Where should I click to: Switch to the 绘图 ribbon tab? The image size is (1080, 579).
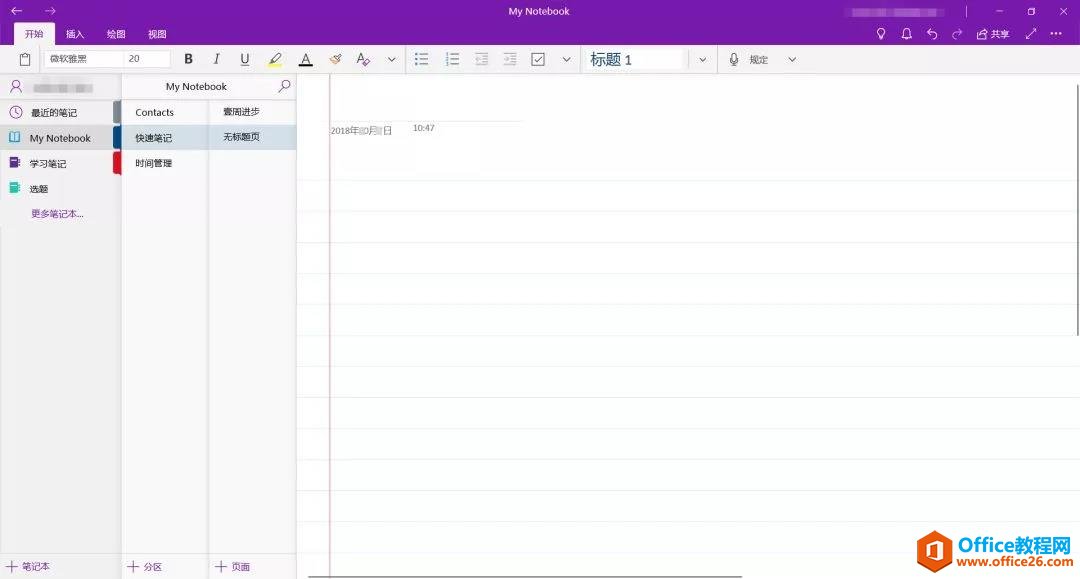[115, 33]
